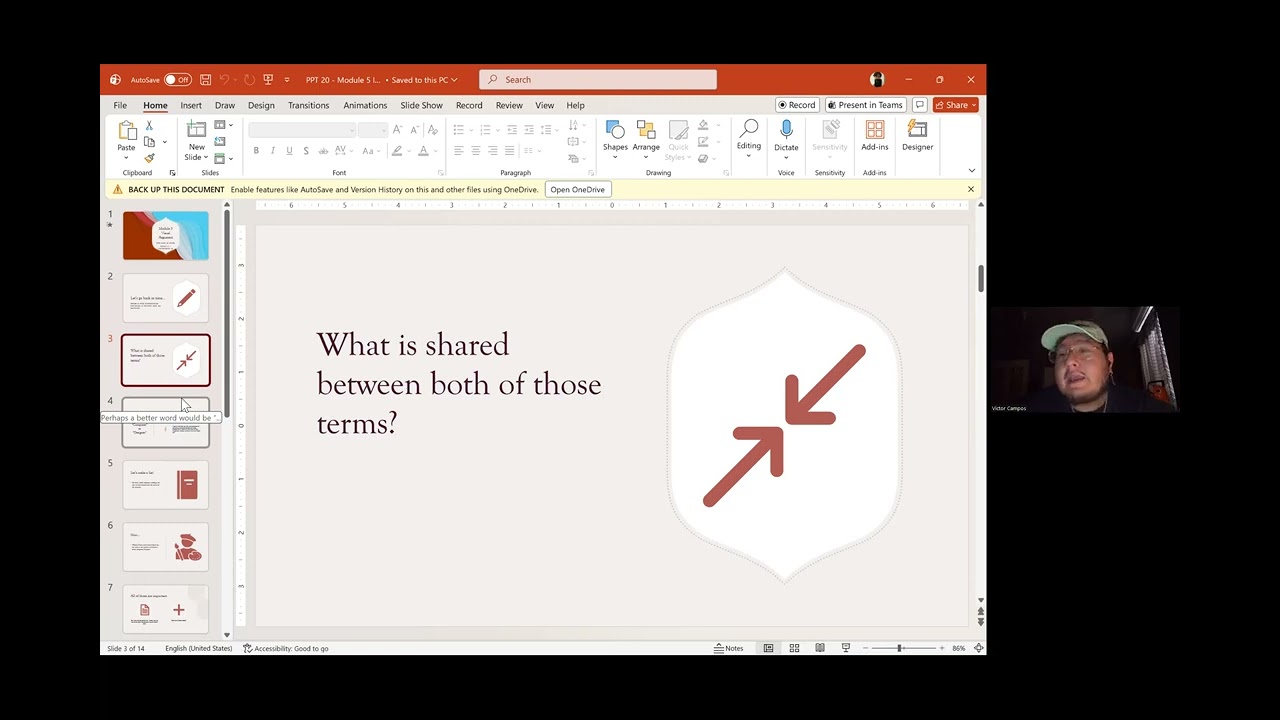Align text left in Paragraph group
The width and height of the screenshot is (1280, 720).
coord(458,151)
